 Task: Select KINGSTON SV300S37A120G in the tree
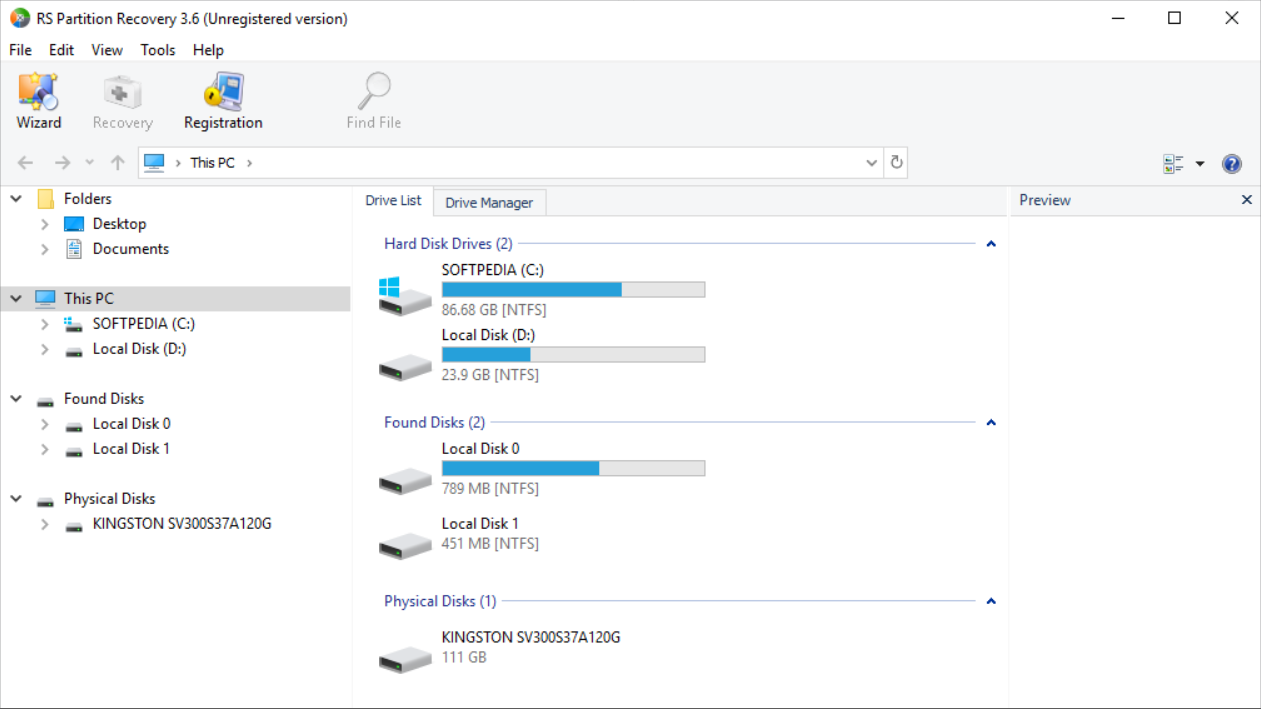(182, 524)
